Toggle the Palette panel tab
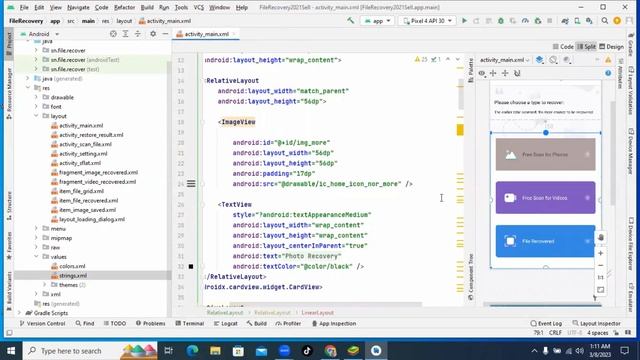The image size is (640, 360). click(471, 70)
